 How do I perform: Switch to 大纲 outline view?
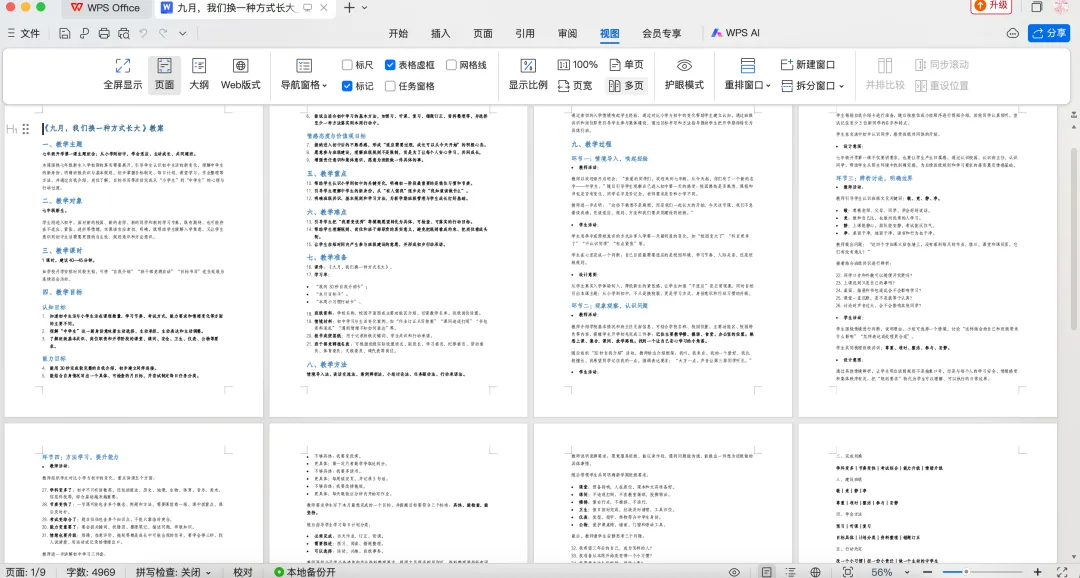[x=199, y=74]
